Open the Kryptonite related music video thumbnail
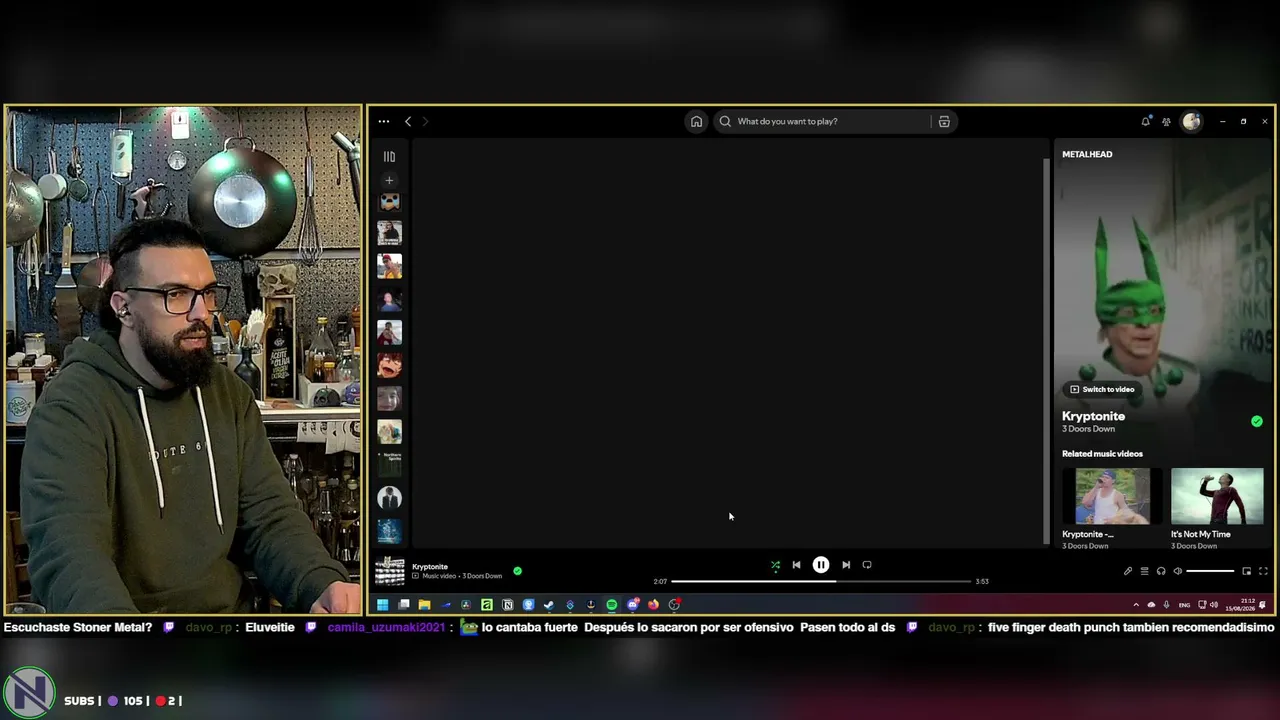This screenshot has height=720, width=1280. (x=1112, y=496)
